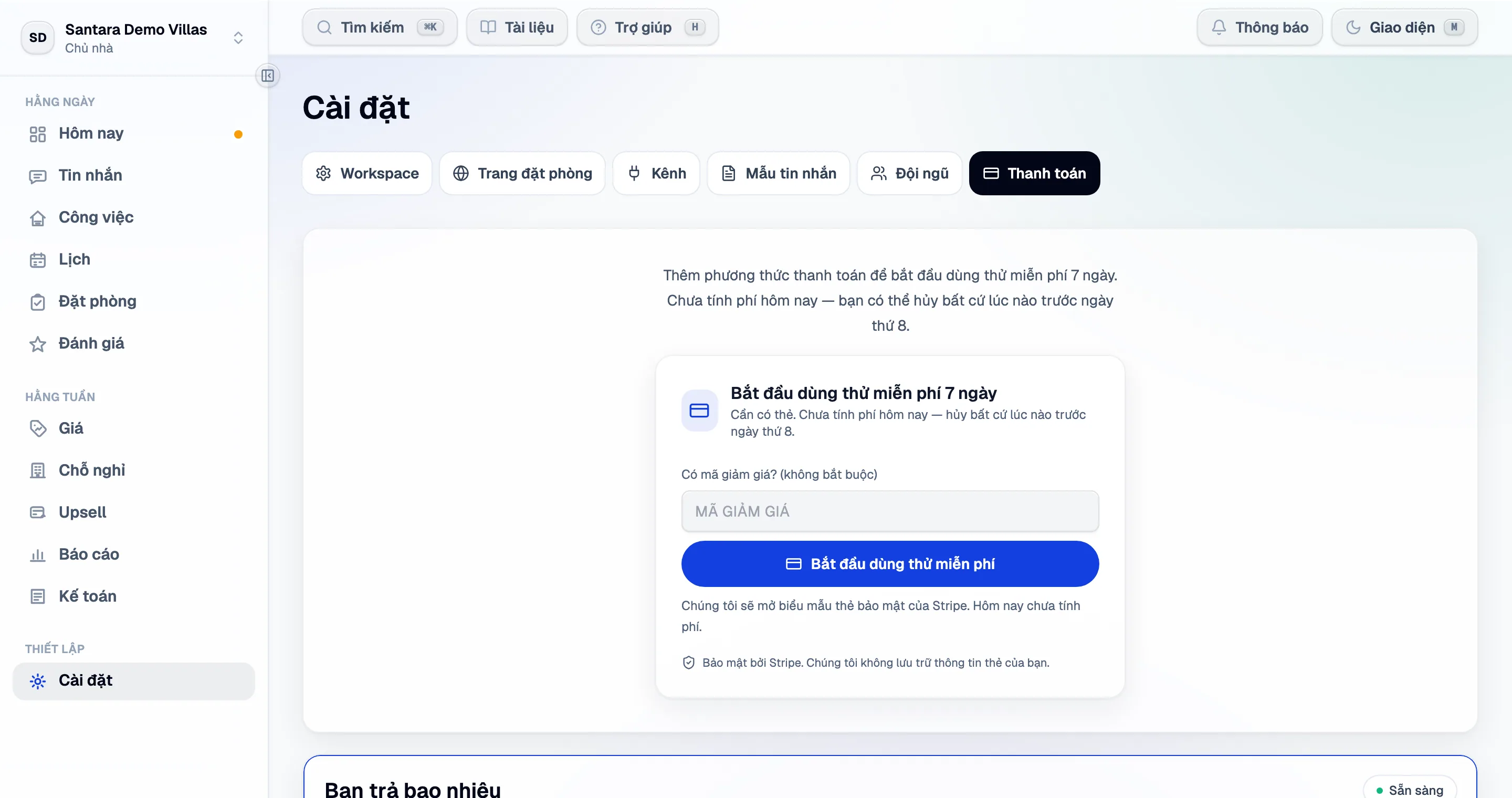The image size is (1512, 798).
Task: Switch to the Workspace tab
Action: point(367,173)
